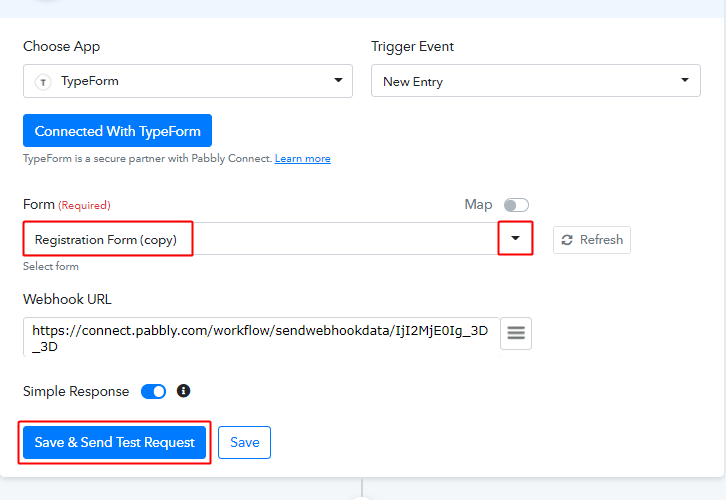Click the Form (Required) label

tap(67, 205)
